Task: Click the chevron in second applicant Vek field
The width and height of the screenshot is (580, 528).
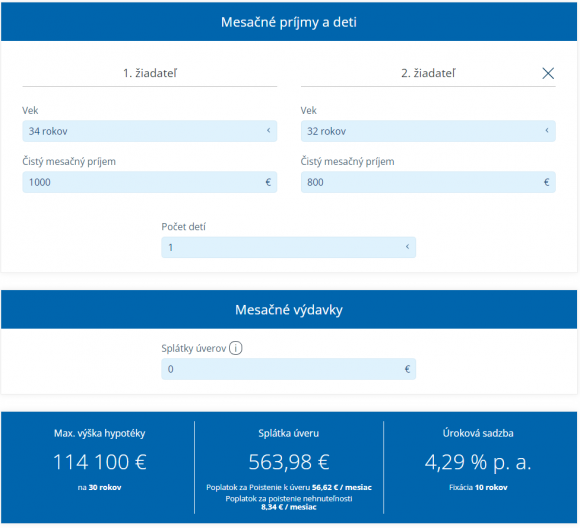Action: (547, 131)
